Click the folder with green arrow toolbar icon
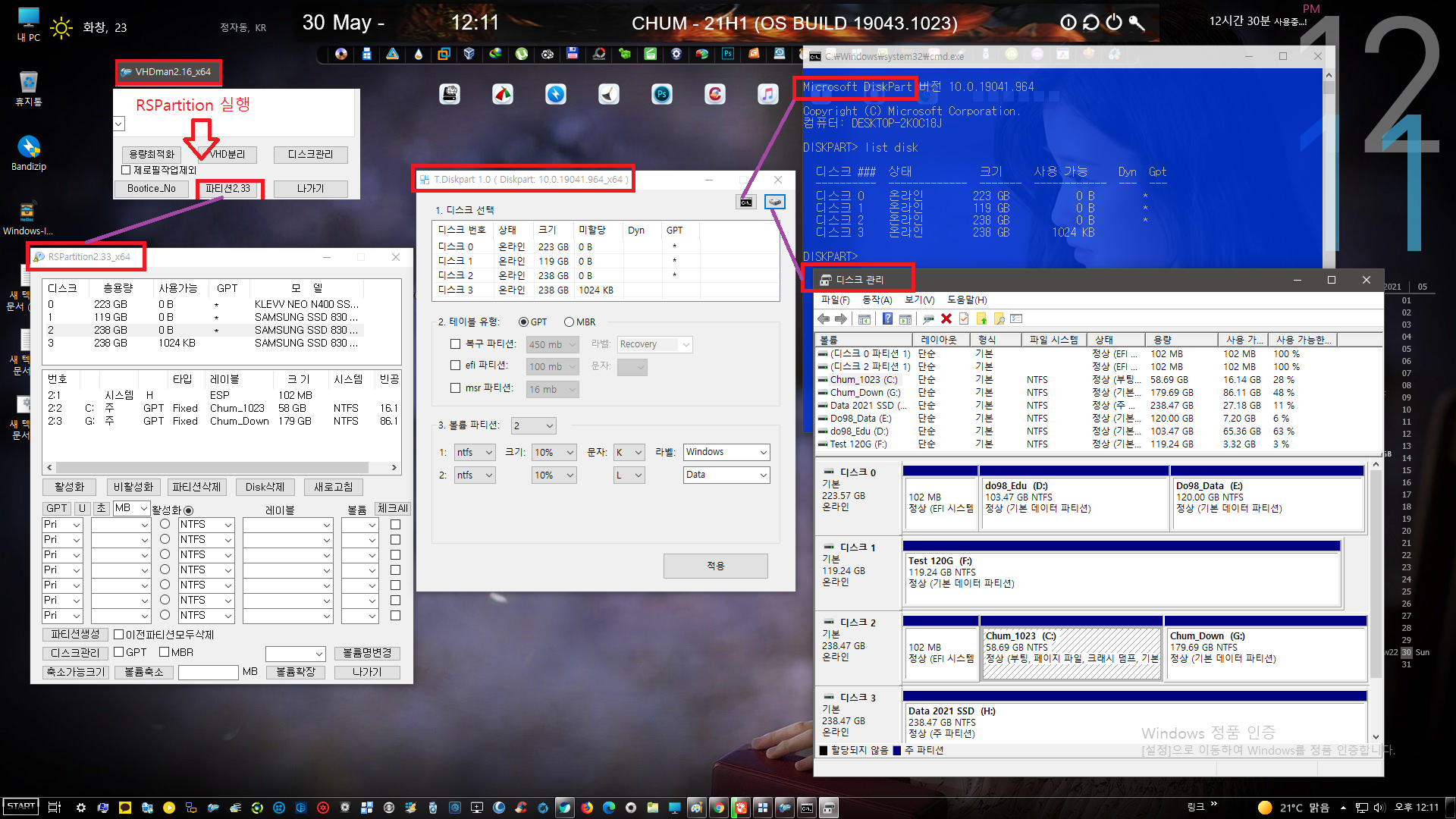1456x819 pixels. coord(981,318)
